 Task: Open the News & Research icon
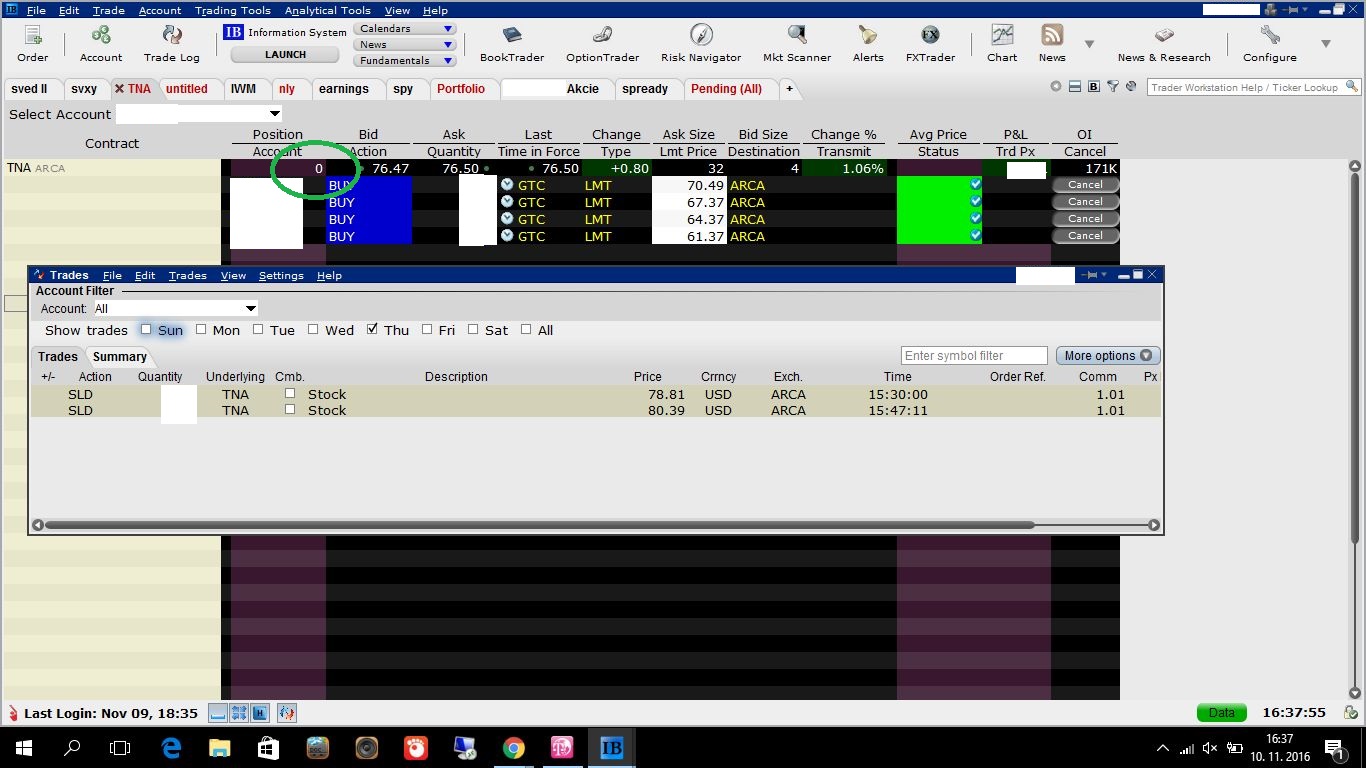pos(1164,44)
